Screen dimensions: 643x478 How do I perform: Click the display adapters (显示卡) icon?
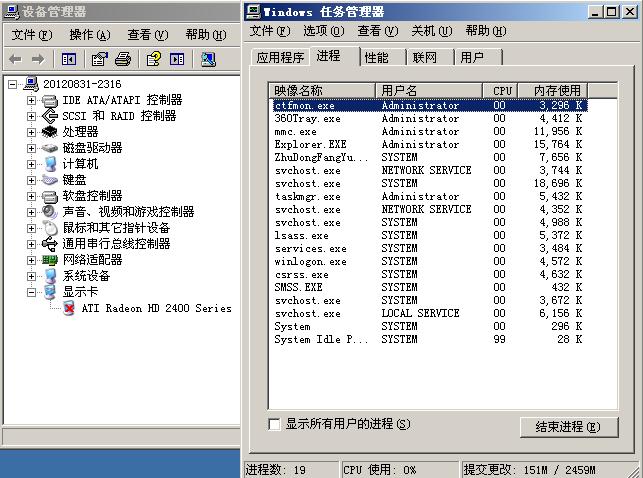tap(50, 292)
